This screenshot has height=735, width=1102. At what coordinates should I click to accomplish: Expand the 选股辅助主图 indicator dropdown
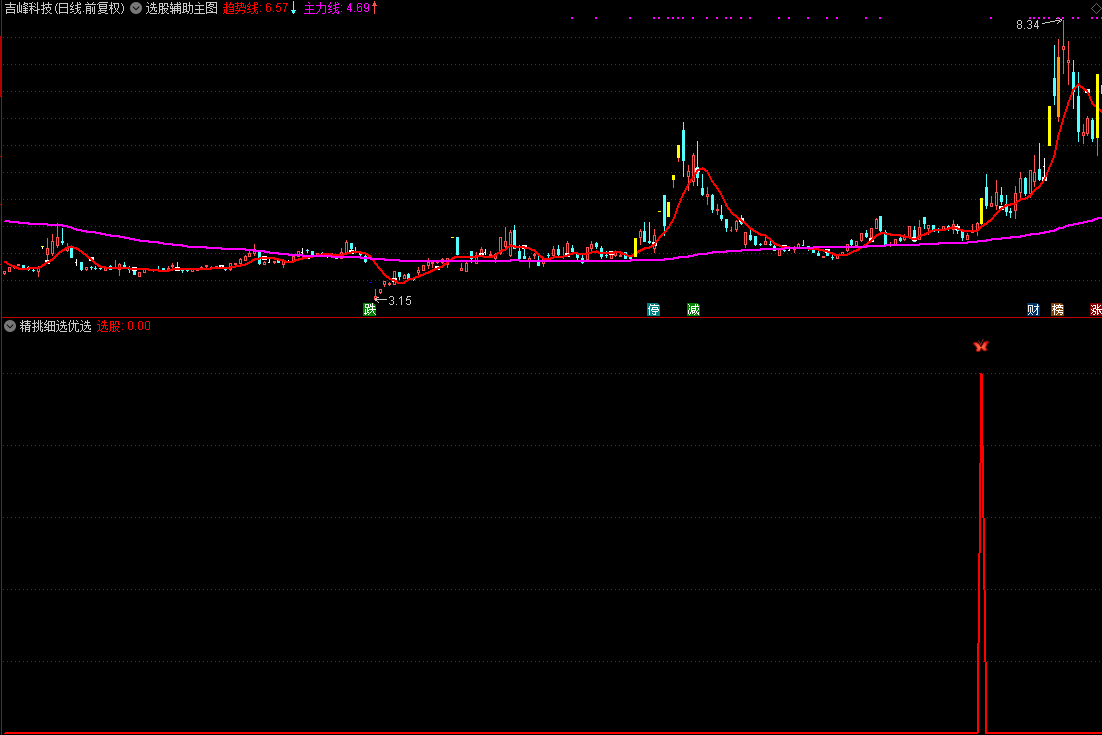(136, 8)
